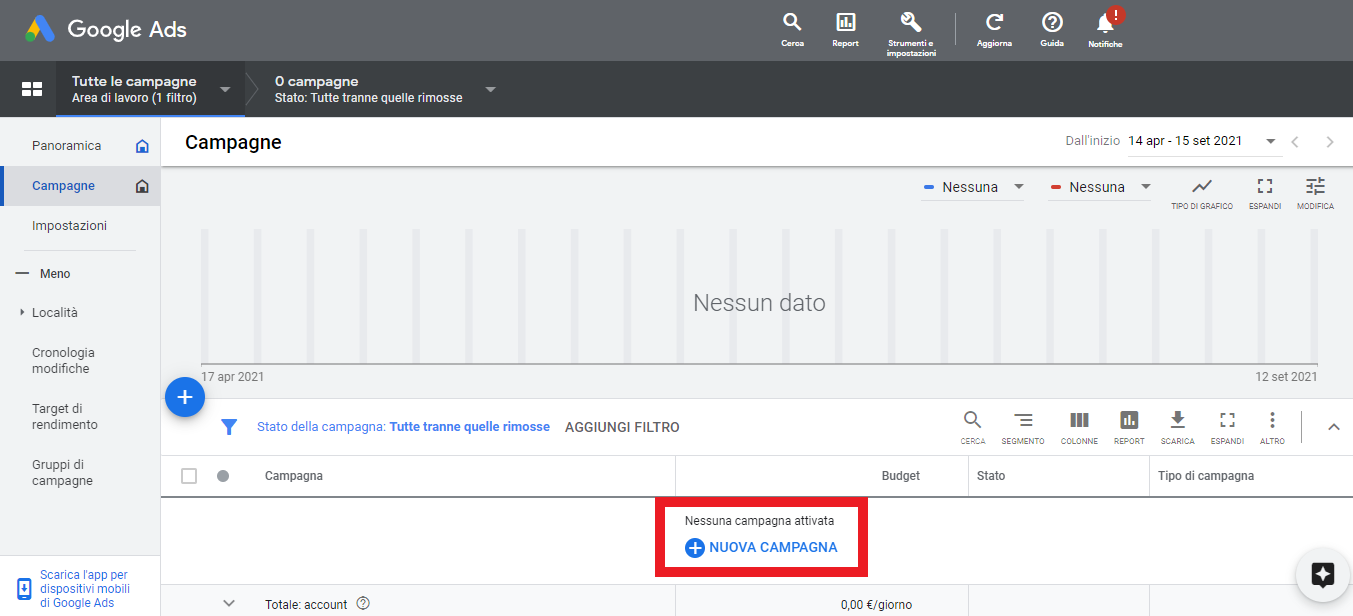
Task: Click Aggiungi Filtro
Action: pos(622,427)
